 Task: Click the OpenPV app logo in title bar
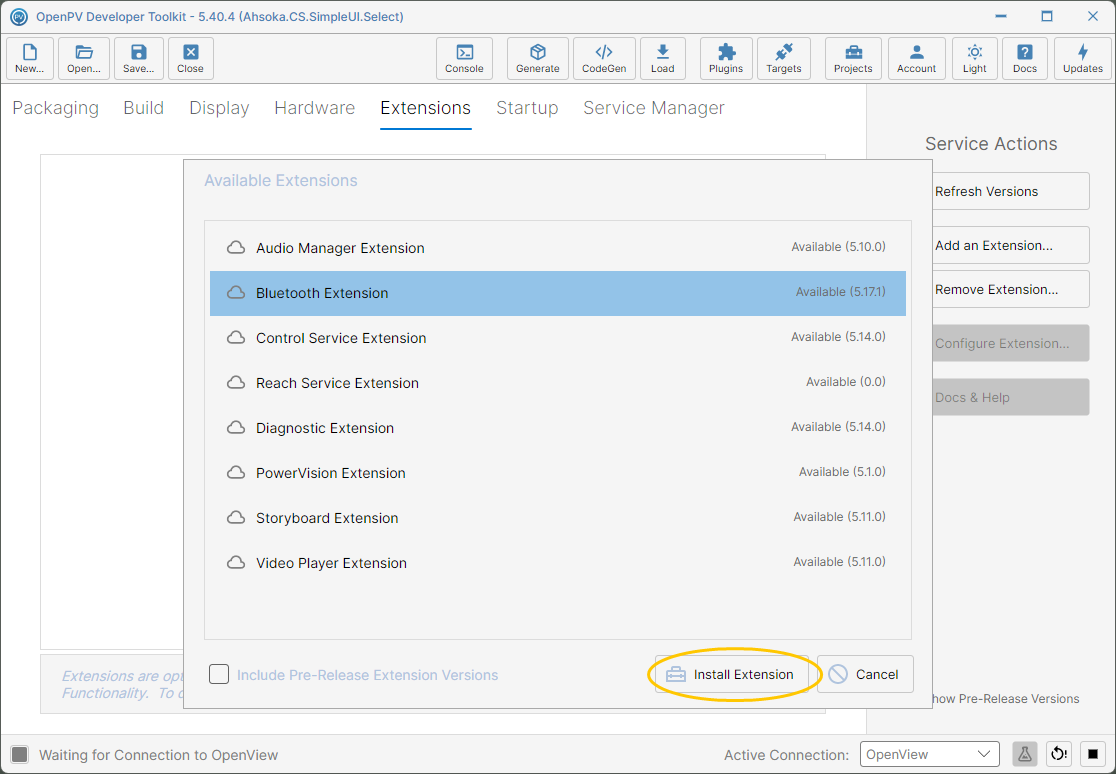tap(19, 16)
